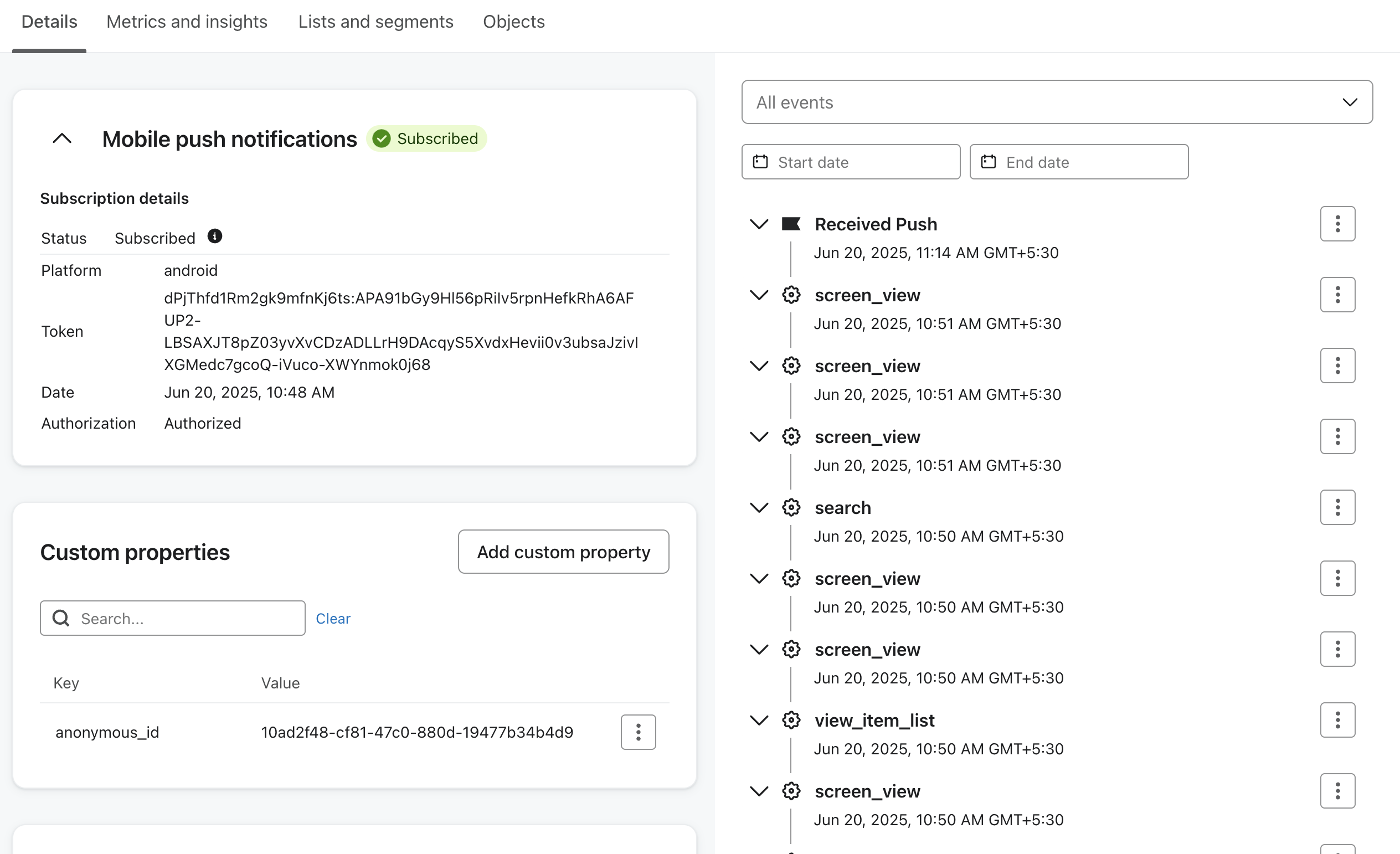This screenshot has width=1400, height=854.
Task: Collapse the Mobile push notifications section
Action: click(62, 138)
